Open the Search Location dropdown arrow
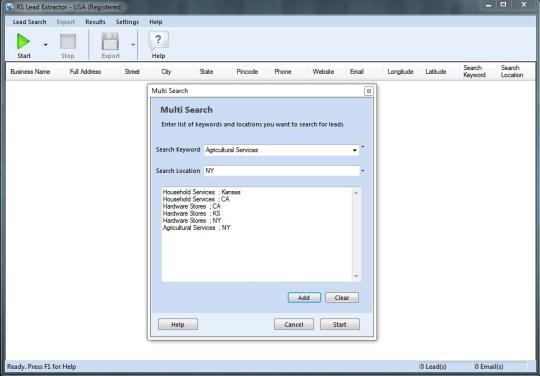Screen dimensions: 540x376 click(363, 171)
